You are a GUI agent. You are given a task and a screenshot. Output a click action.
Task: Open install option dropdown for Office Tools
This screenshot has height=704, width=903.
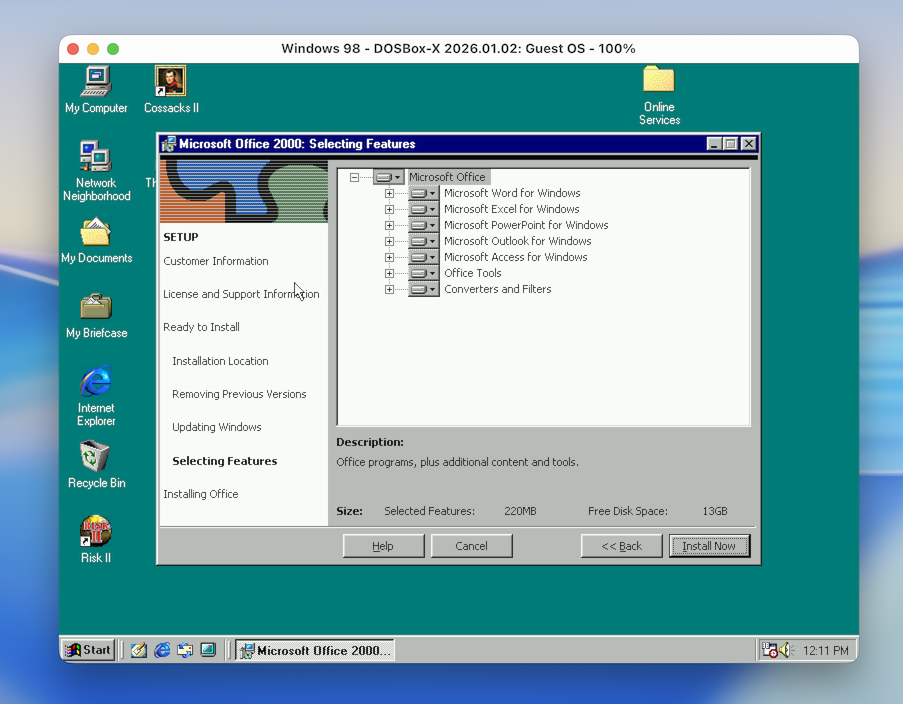[x=423, y=274]
